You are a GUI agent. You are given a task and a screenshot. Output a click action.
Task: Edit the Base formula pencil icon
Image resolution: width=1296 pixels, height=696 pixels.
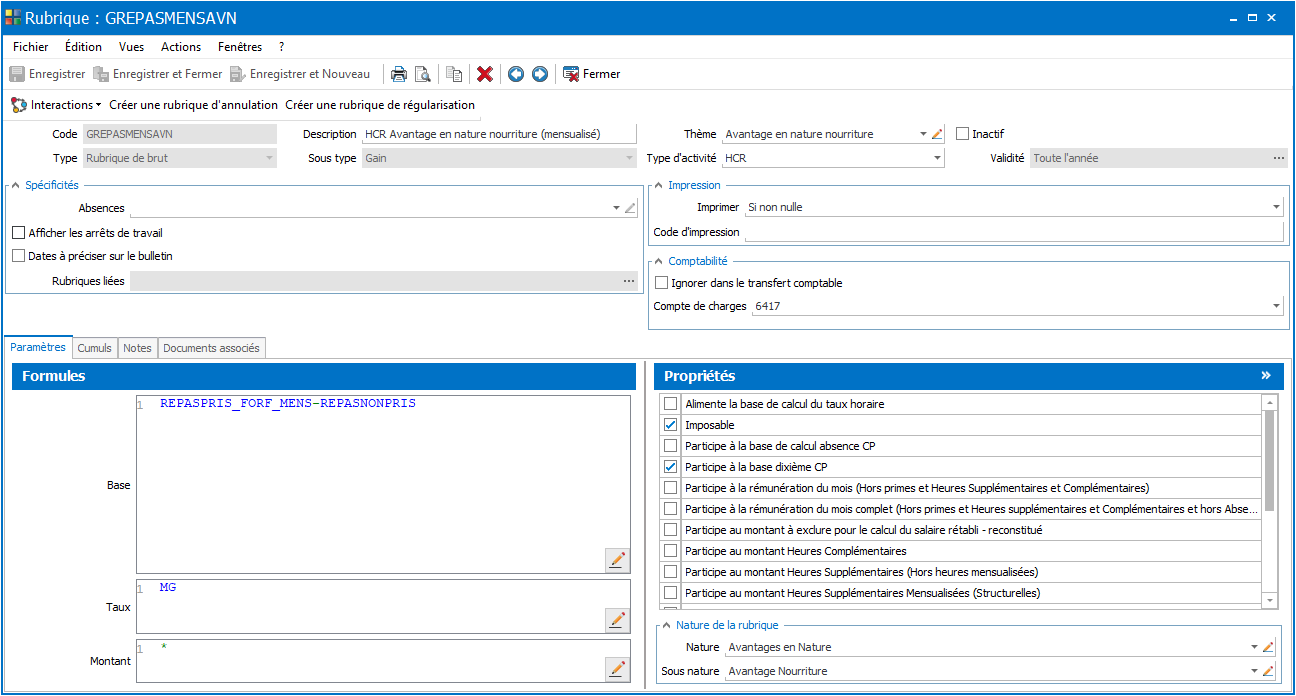[x=617, y=560]
